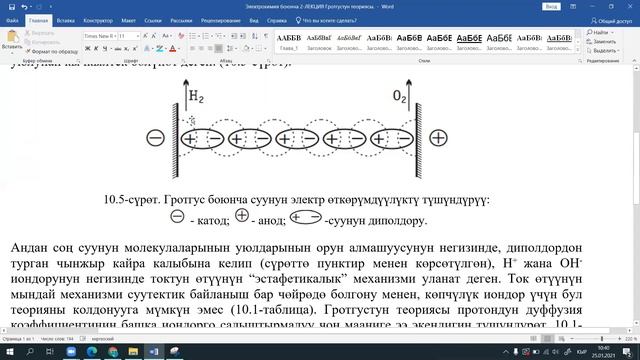Switch to the Рецензирование tab
Image resolution: width=640 pixels, height=360 pixels.
(x=220, y=20)
